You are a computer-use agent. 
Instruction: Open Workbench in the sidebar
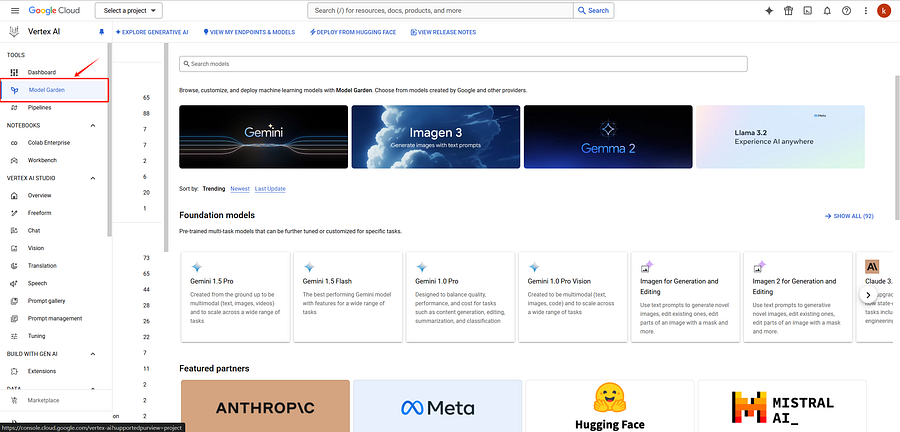tap(42, 160)
